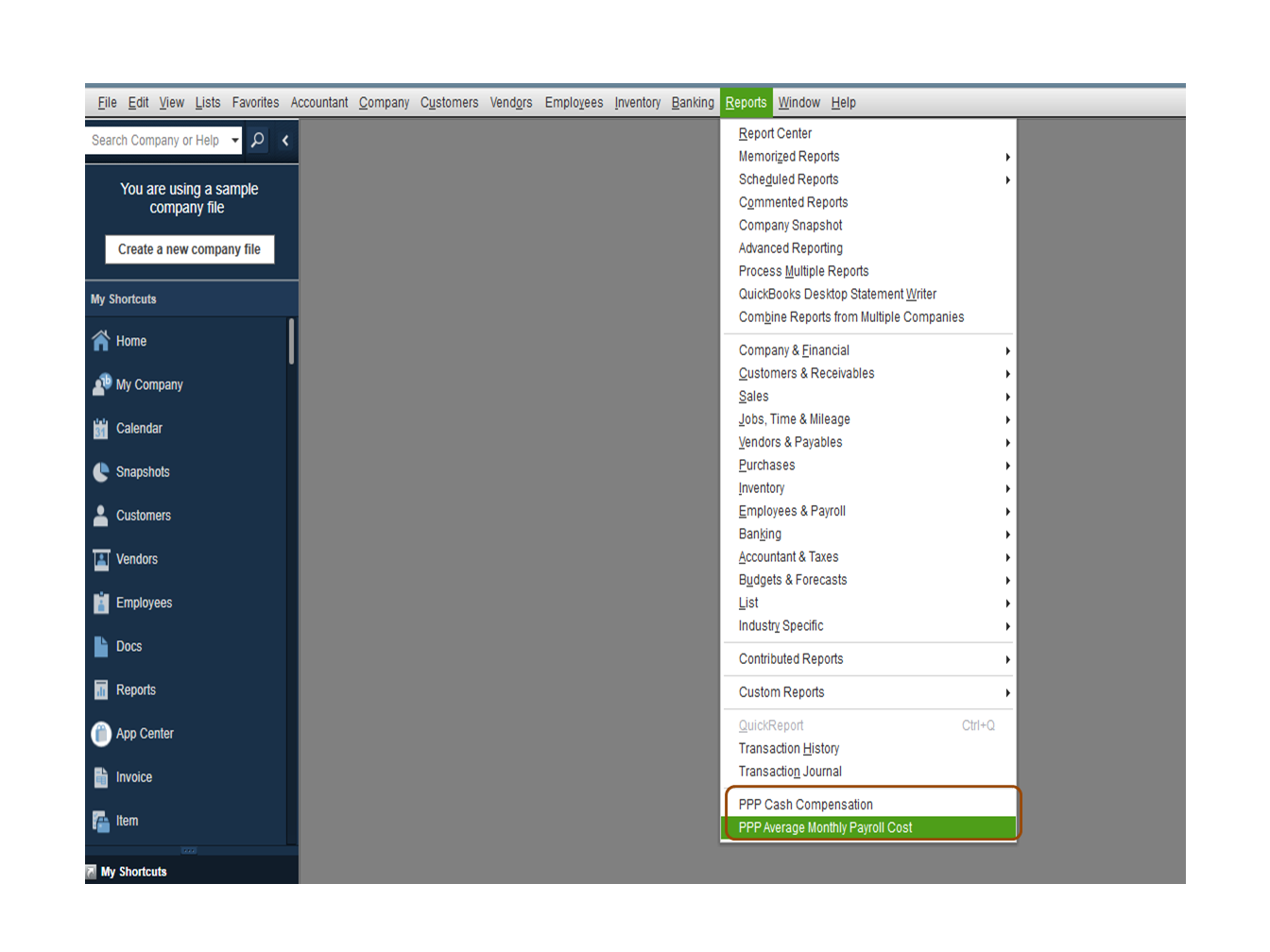
Task: Expand the Sales reports submenu
Action: click(1007, 397)
